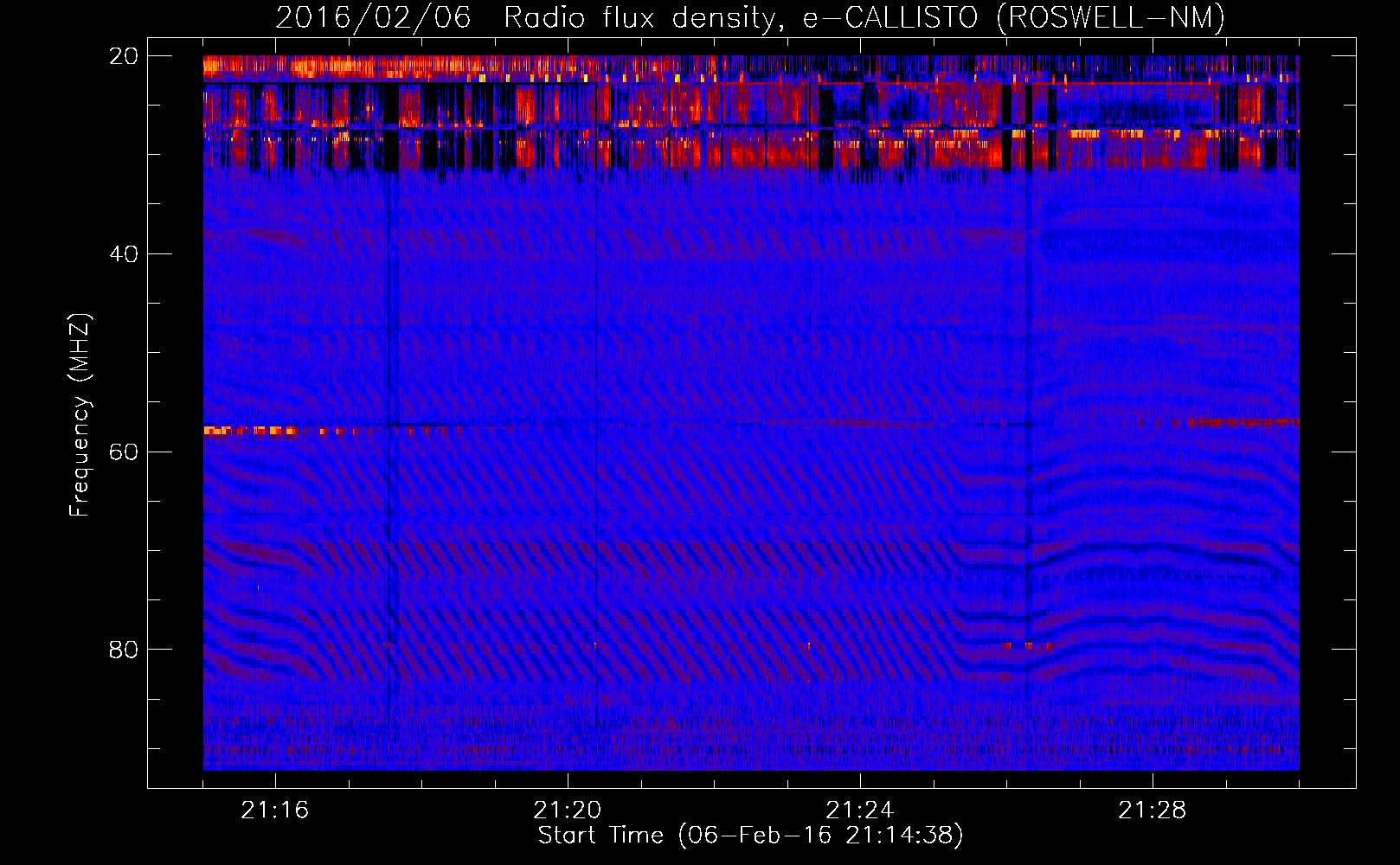Click the 21:24 time tick label

click(x=860, y=811)
